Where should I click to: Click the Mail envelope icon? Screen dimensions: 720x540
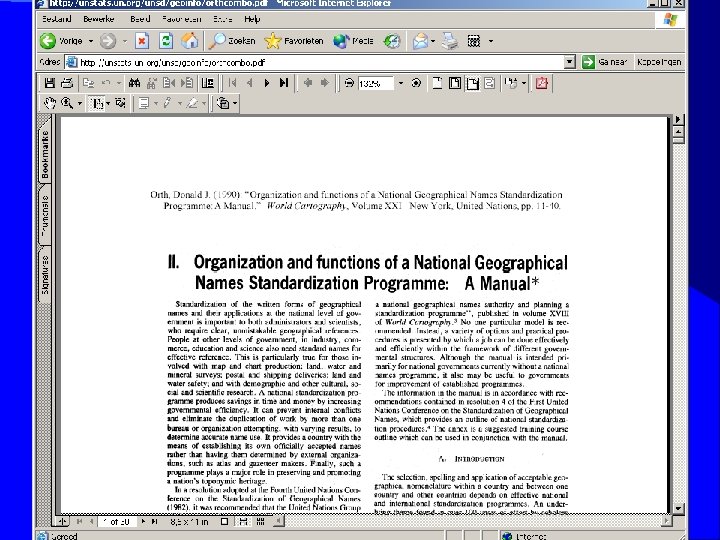[420, 41]
